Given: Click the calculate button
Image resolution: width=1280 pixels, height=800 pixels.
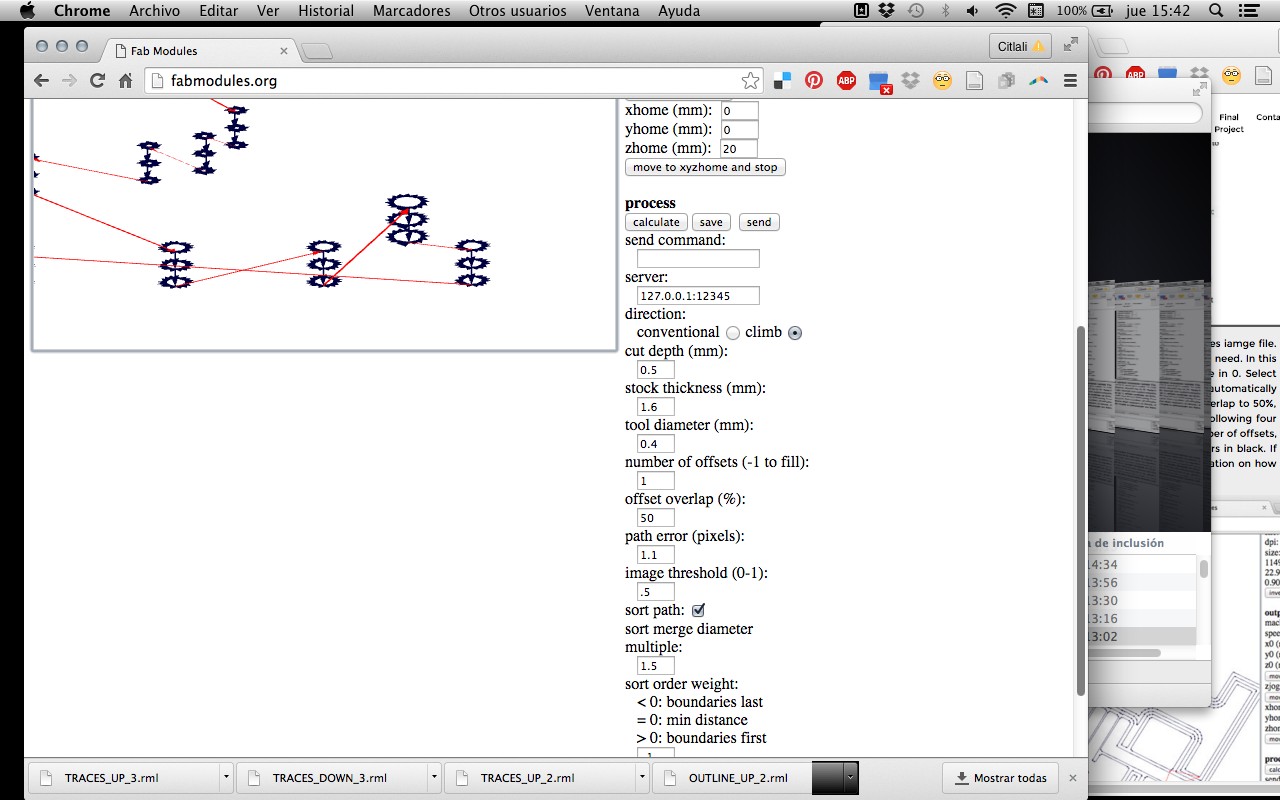Looking at the screenshot, I should click(x=656, y=222).
